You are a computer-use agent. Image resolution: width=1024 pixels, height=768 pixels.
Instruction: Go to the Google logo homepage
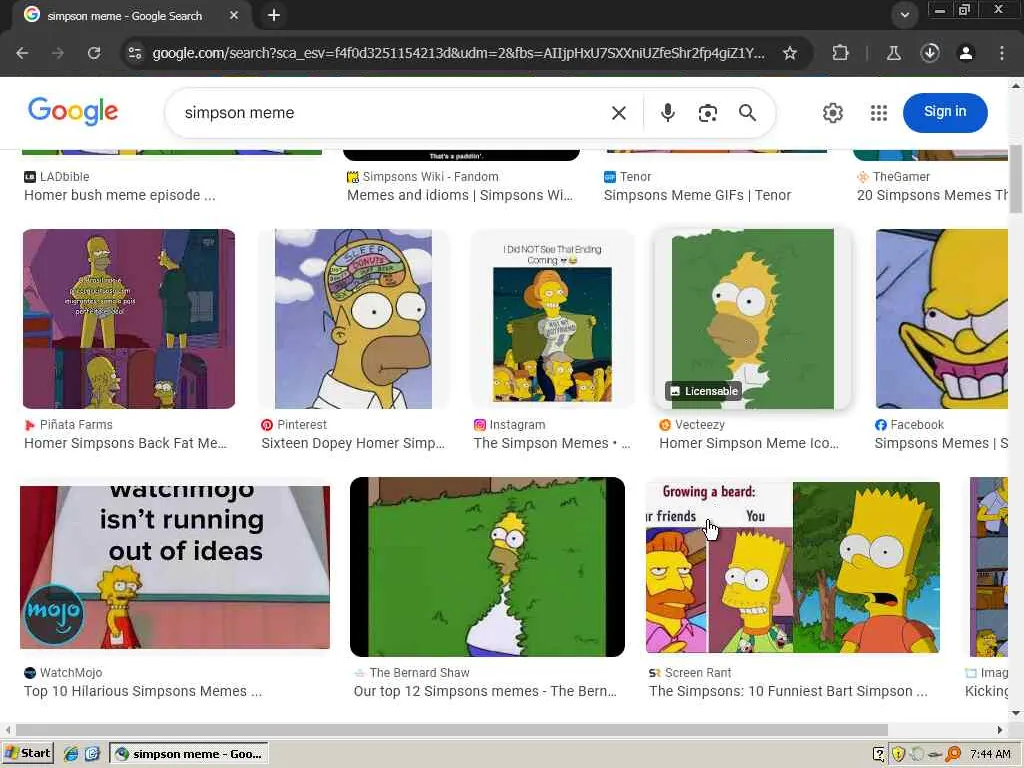(73, 112)
